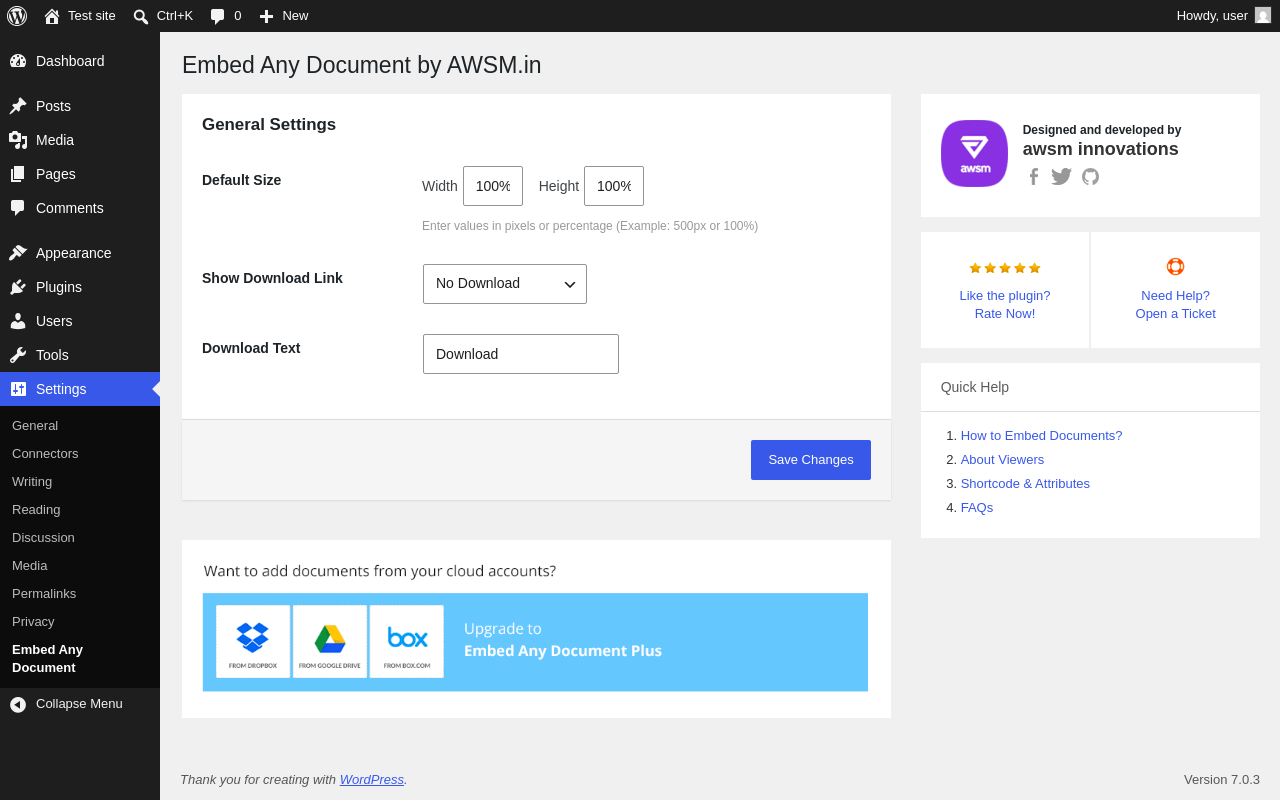
Task: Click the Comments sidebar icon
Action: pos(18,208)
